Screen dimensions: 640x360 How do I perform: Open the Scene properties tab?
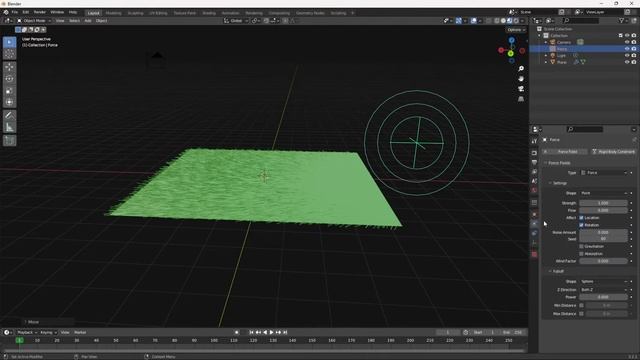(534, 181)
